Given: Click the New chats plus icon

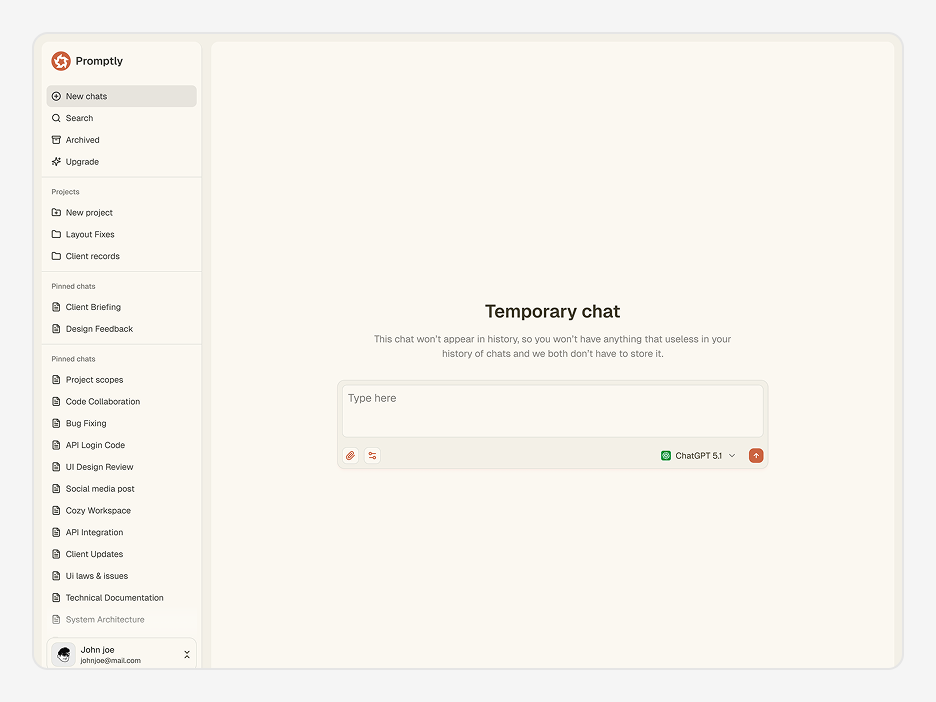Looking at the screenshot, I should coord(56,96).
